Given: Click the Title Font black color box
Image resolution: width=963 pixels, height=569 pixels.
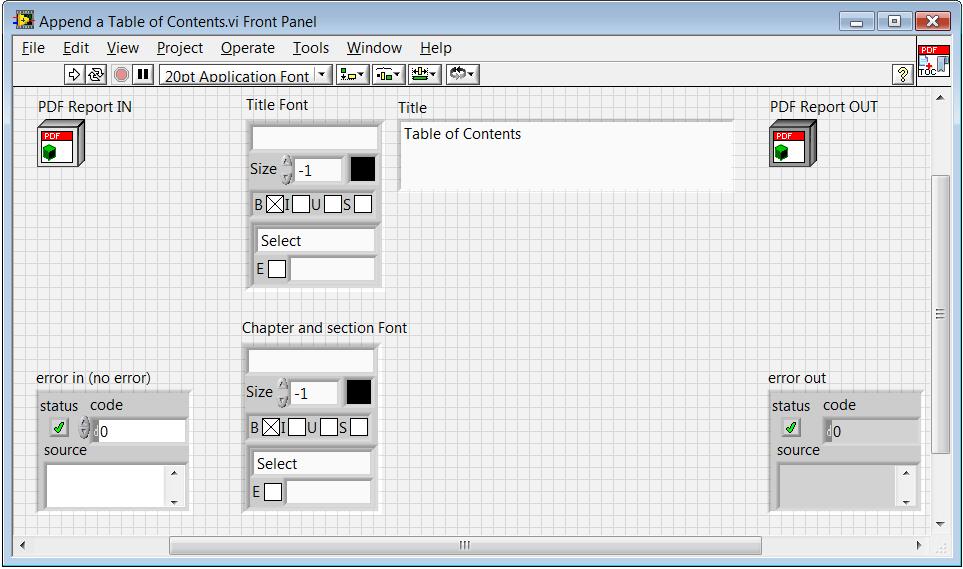Looking at the screenshot, I should (x=362, y=169).
